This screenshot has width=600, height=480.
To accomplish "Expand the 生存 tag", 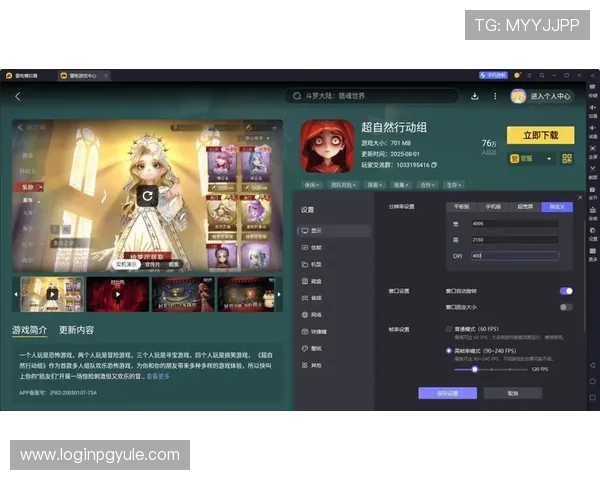I will click(454, 185).
